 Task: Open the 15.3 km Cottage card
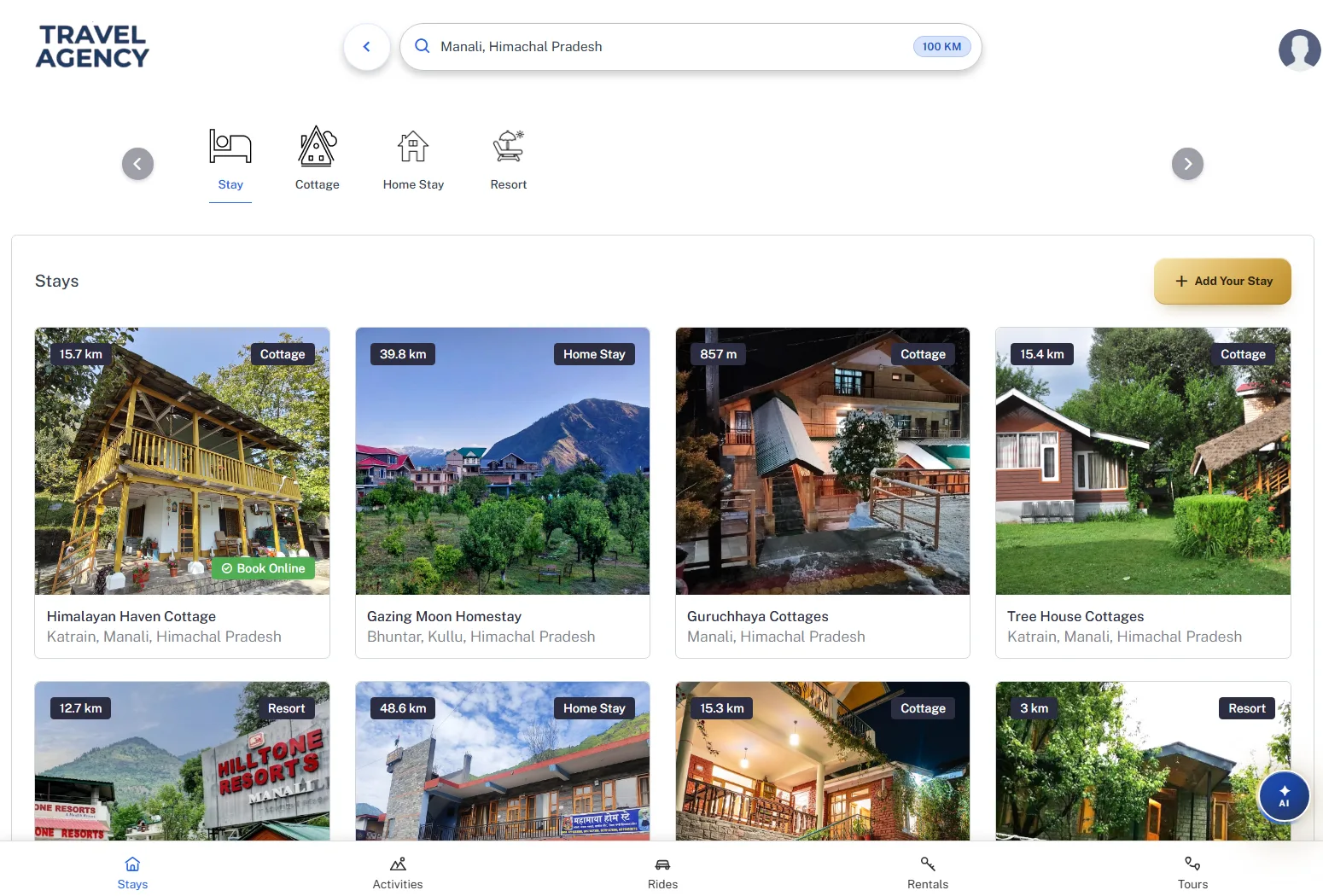click(823, 761)
